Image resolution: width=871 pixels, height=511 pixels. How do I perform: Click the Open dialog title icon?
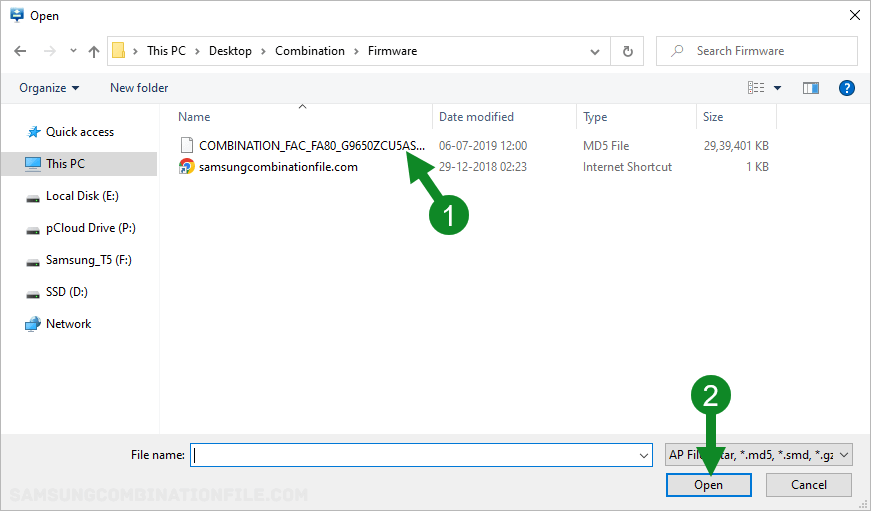[17, 15]
